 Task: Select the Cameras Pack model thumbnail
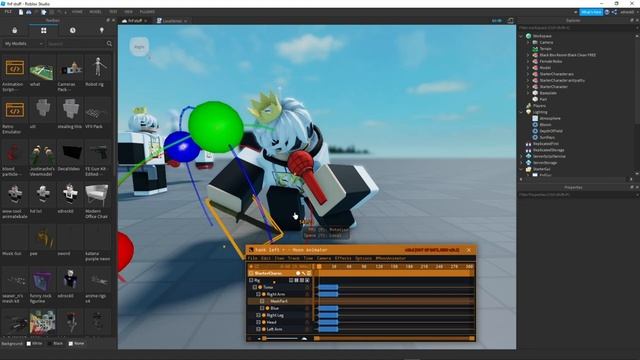pos(70,68)
